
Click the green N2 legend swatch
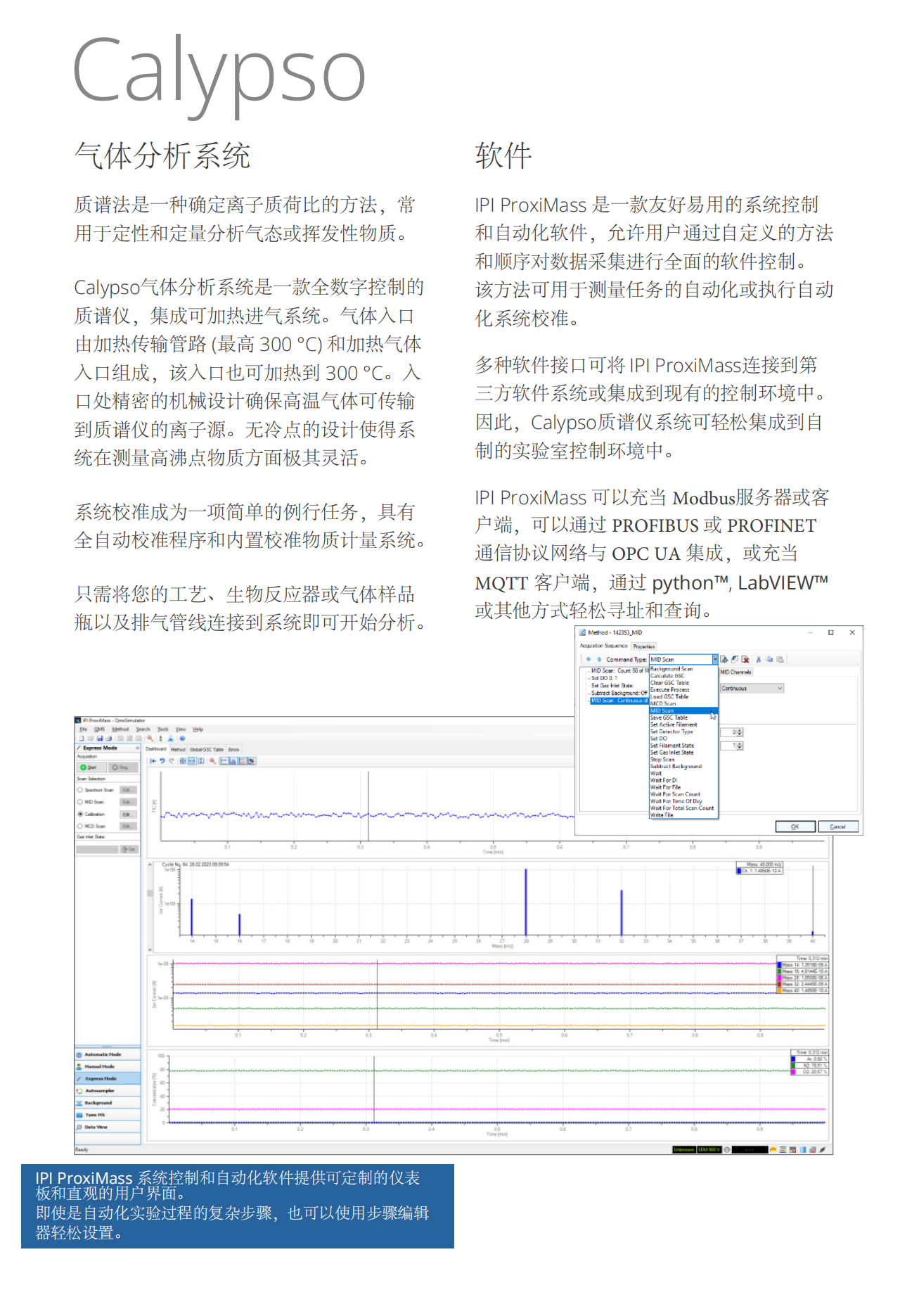click(794, 1065)
